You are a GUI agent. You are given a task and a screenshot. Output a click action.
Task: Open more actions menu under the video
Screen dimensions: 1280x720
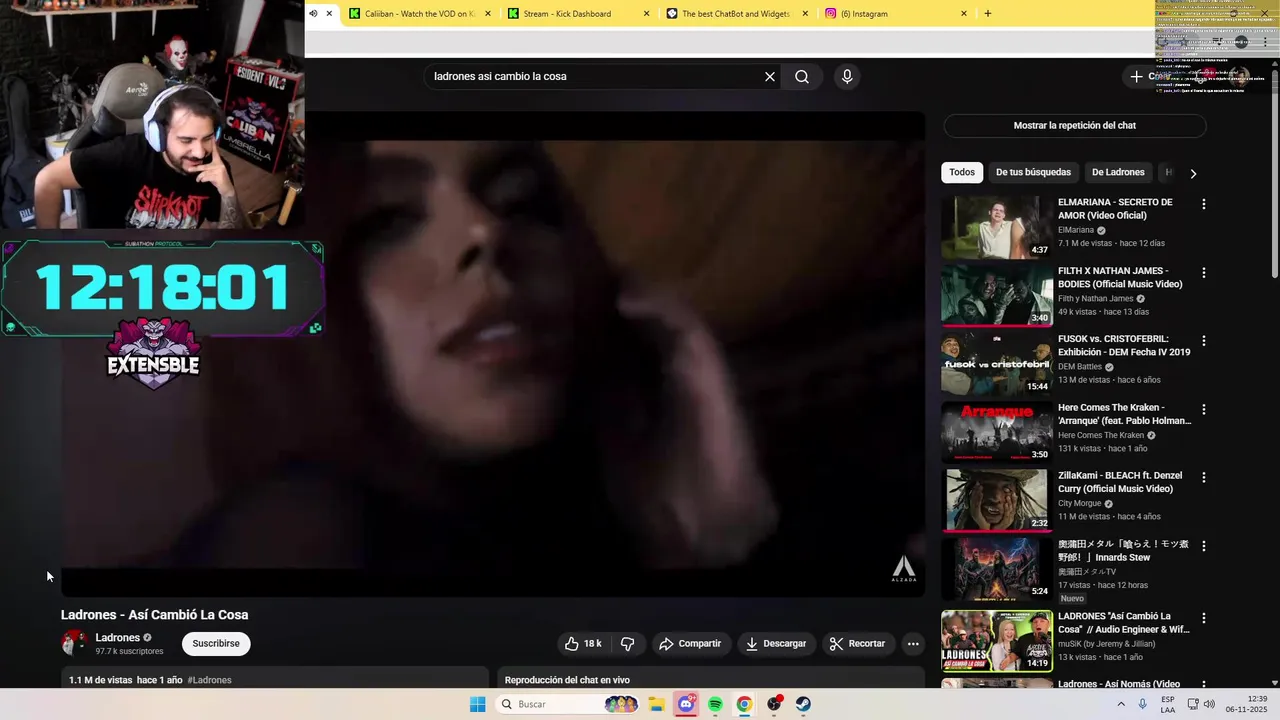[x=913, y=644]
